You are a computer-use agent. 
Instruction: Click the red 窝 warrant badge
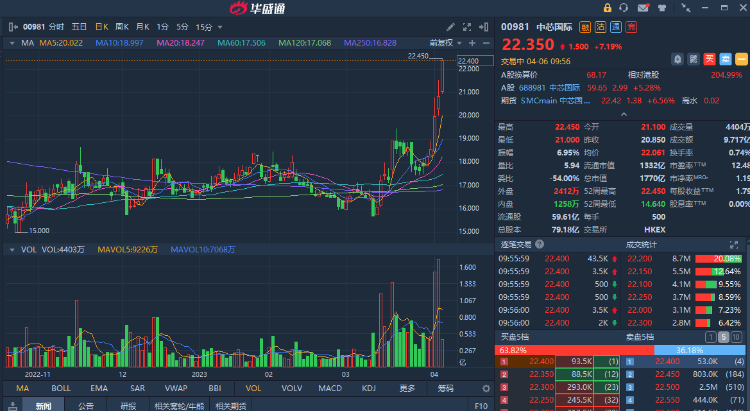click(x=631, y=27)
